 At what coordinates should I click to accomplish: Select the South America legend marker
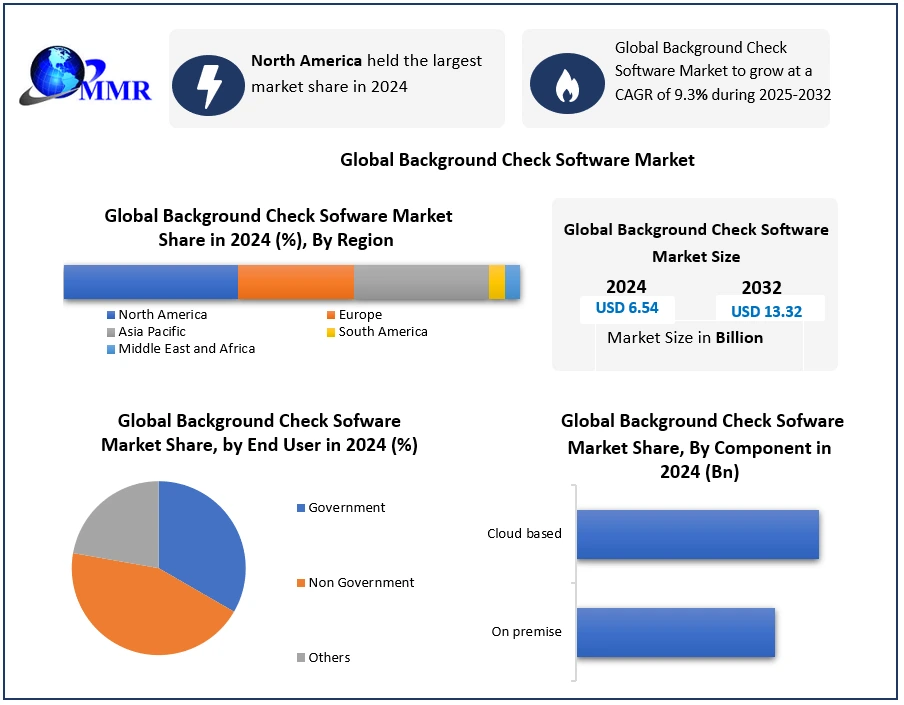pyautogui.click(x=331, y=332)
